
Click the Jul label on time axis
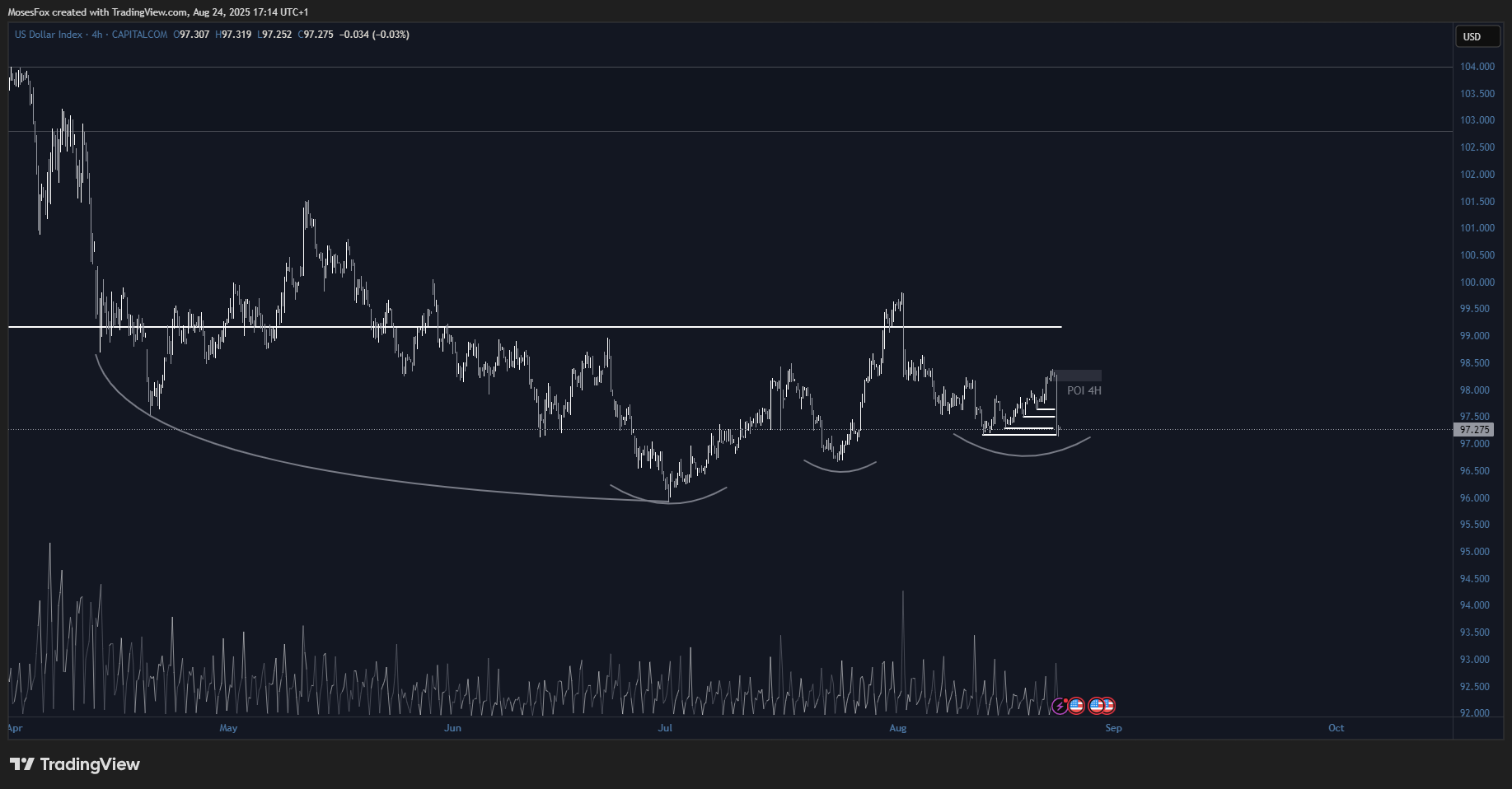[x=665, y=728]
